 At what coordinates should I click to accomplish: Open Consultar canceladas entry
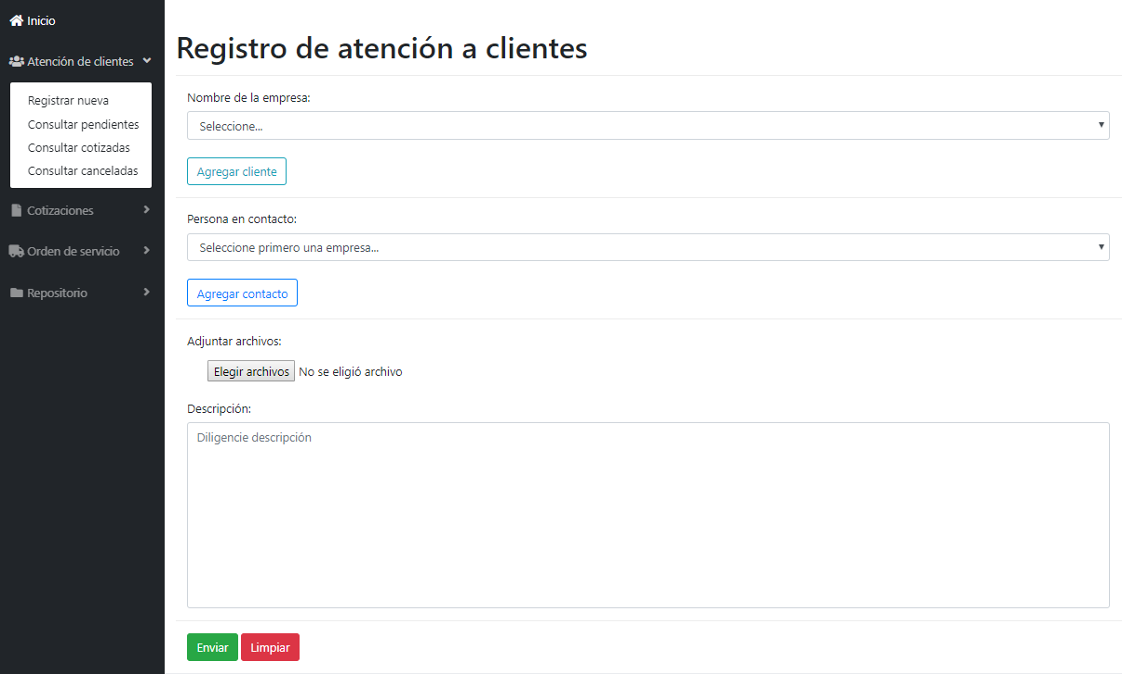tap(83, 171)
